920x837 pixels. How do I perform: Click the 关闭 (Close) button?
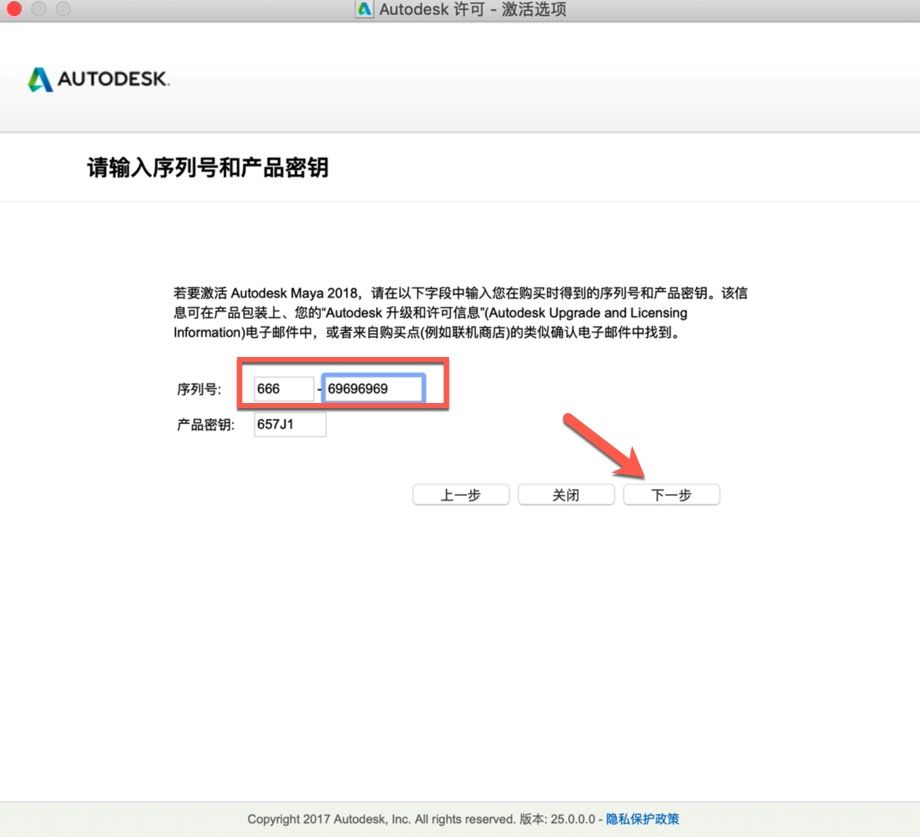click(x=566, y=494)
